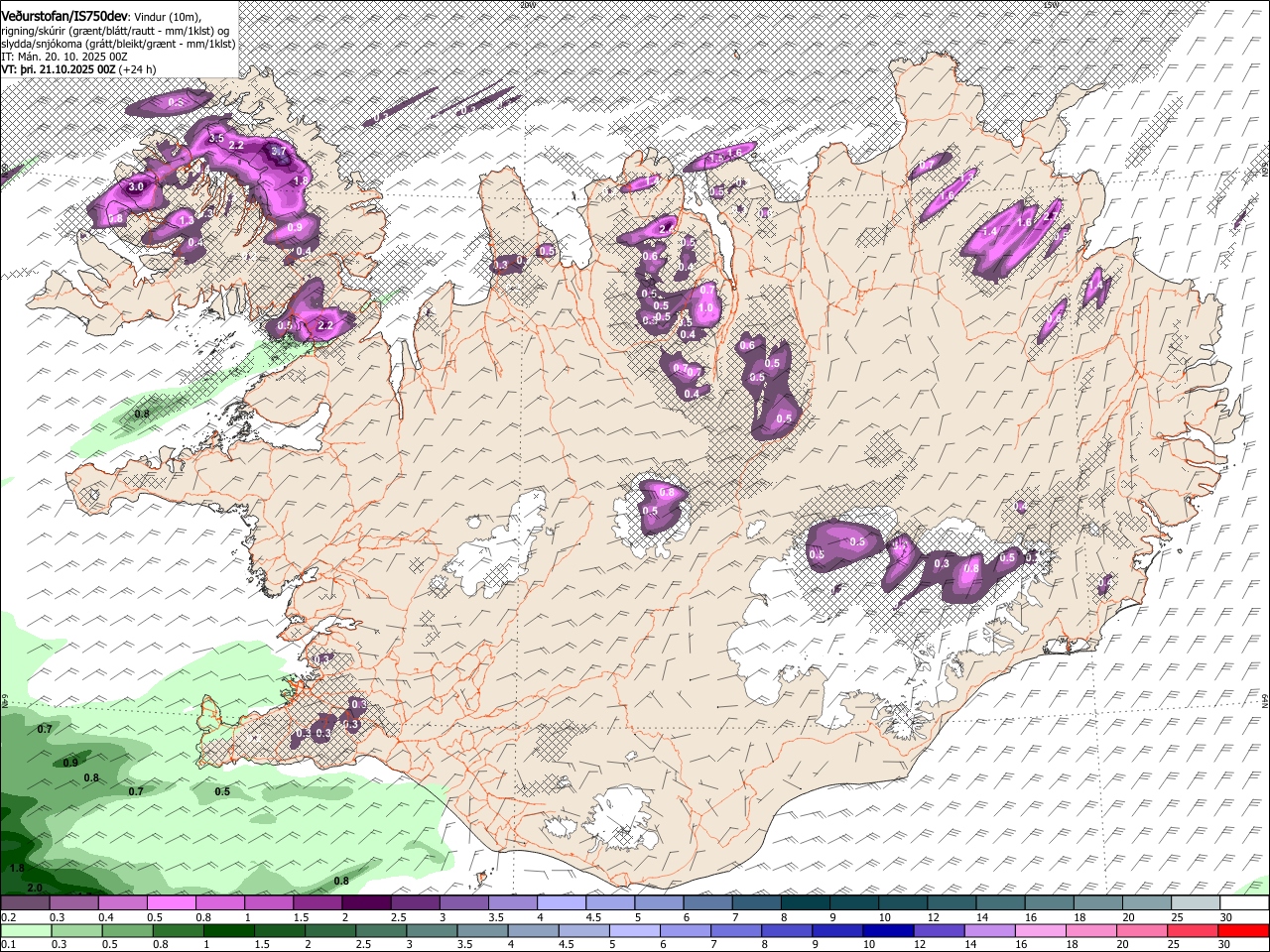
Task: Select the bright red lower swatch after 30
Action: (1244, 931)
